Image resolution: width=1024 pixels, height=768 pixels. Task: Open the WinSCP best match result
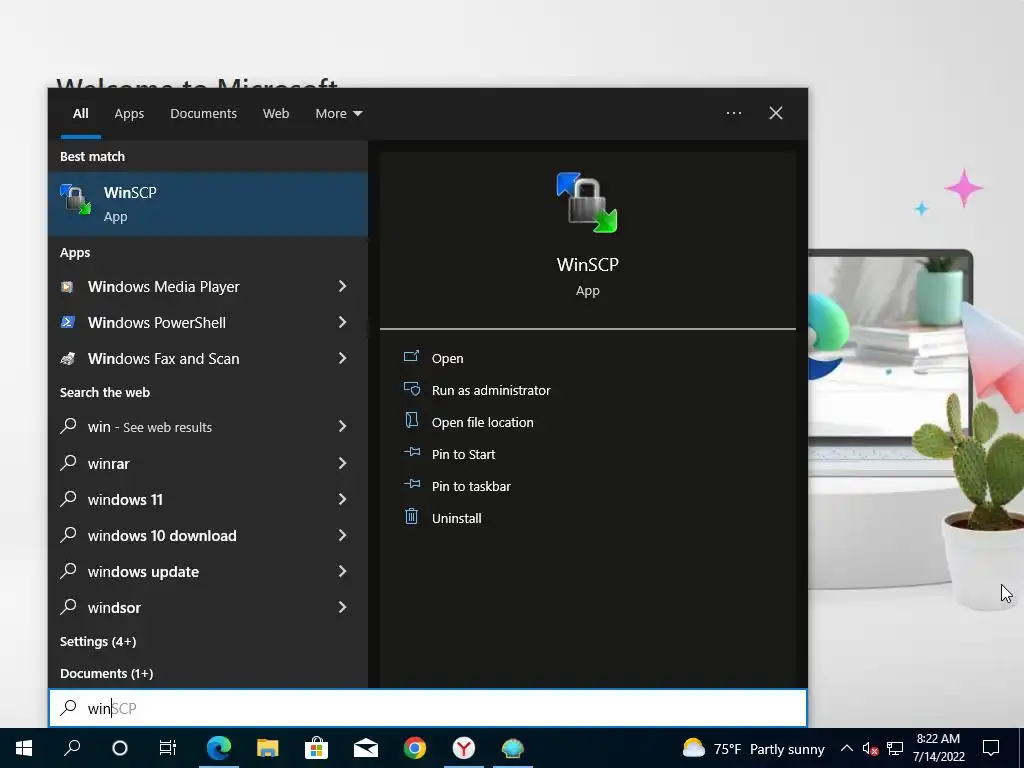[208, 204]
